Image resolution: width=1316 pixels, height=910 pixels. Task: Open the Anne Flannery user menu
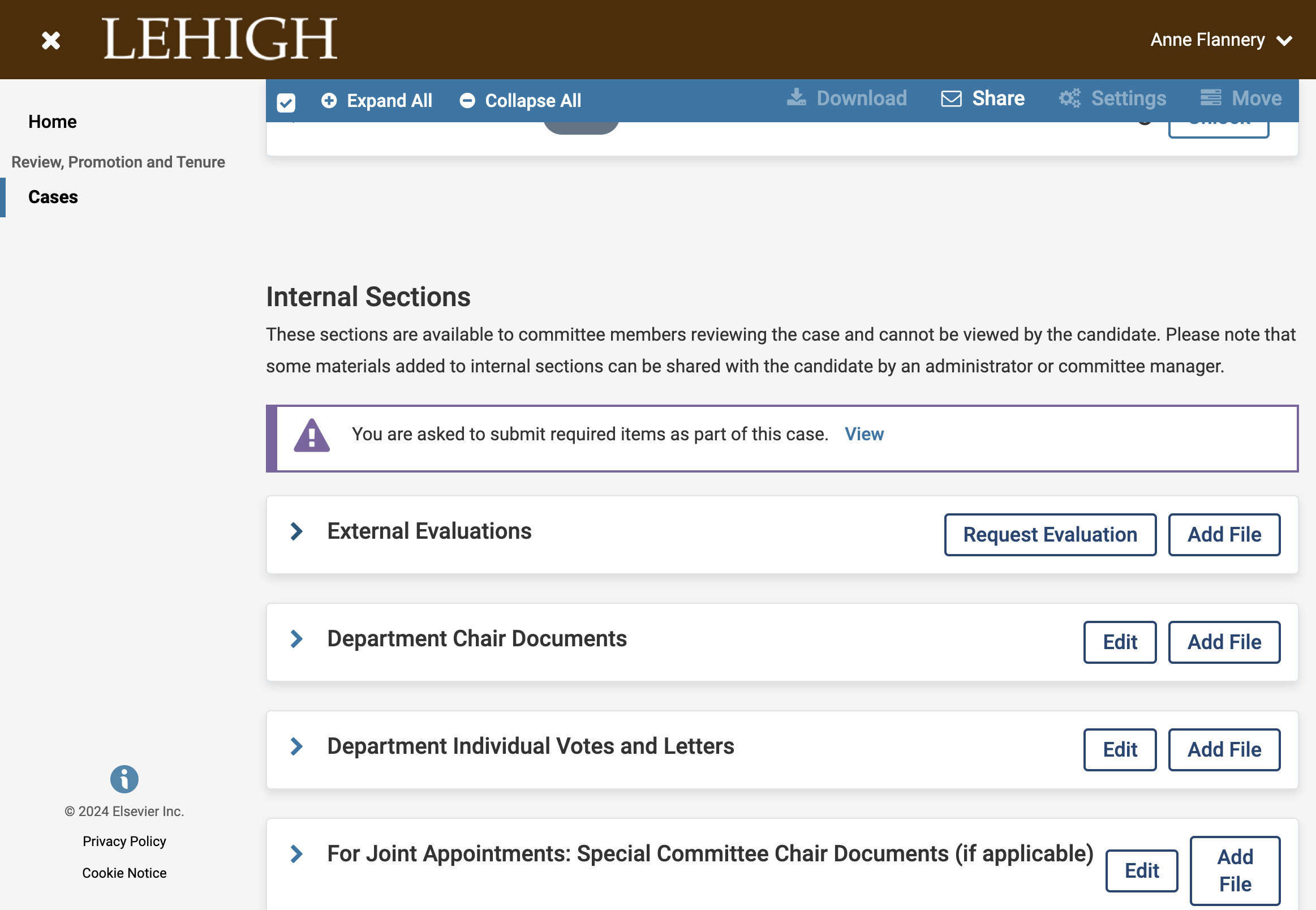click(1221, 40)
